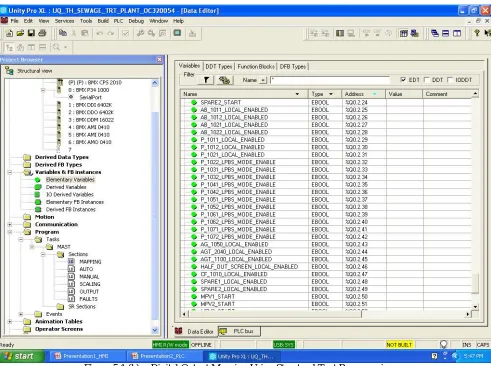Collapse the Program tree node
The height and width of the screenshot is (366, 491).
(10, 232)
